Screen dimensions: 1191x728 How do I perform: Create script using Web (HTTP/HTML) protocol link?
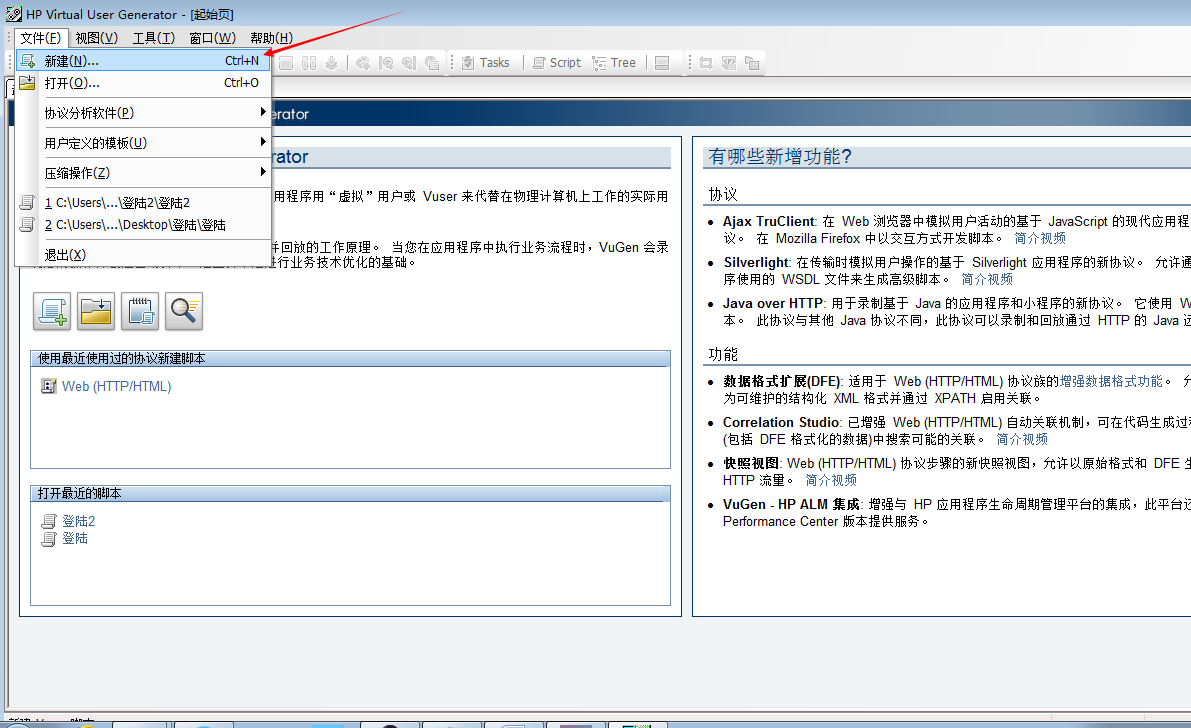pos(116,386)
